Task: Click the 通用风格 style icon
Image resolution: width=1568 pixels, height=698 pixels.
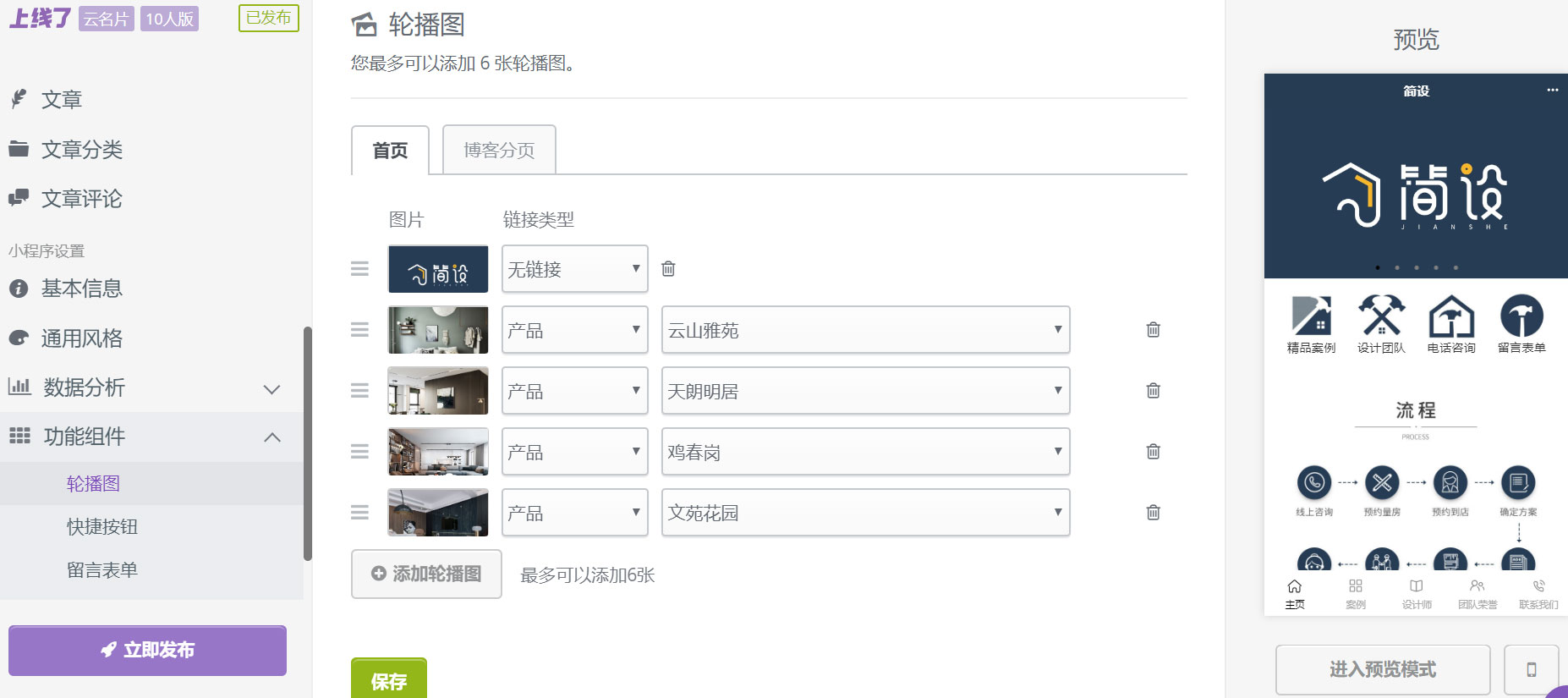Action: coord(19,338)
